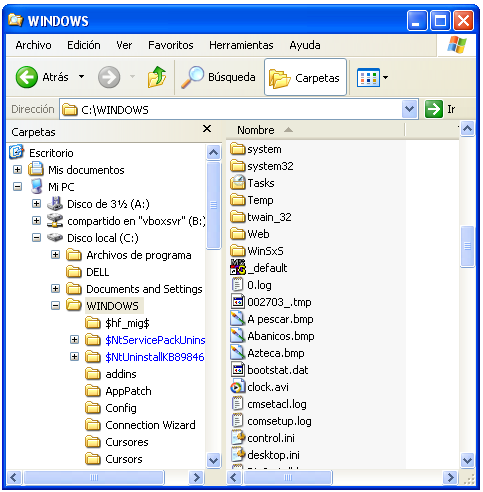Viewport: 483px width, 492px height.
Task: Select the Tasks scheduled folder icon
Action: pyautogui.click(x=238, y=183)
